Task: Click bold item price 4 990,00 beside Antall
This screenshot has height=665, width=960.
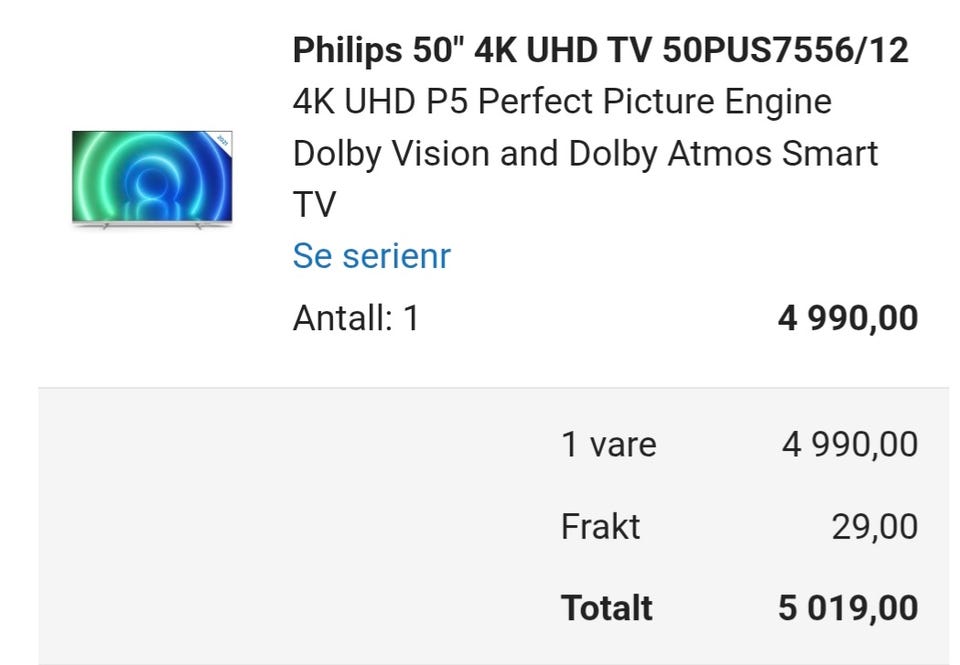Action: 848,318
